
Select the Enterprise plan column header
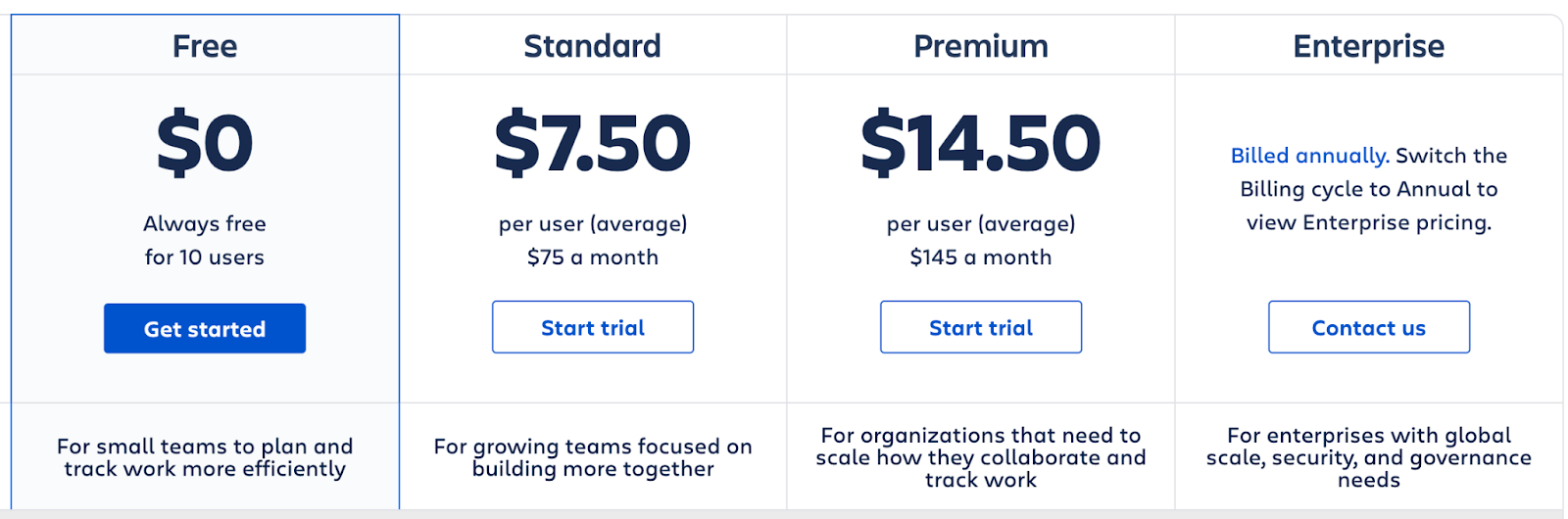(x=1369, y=46)
